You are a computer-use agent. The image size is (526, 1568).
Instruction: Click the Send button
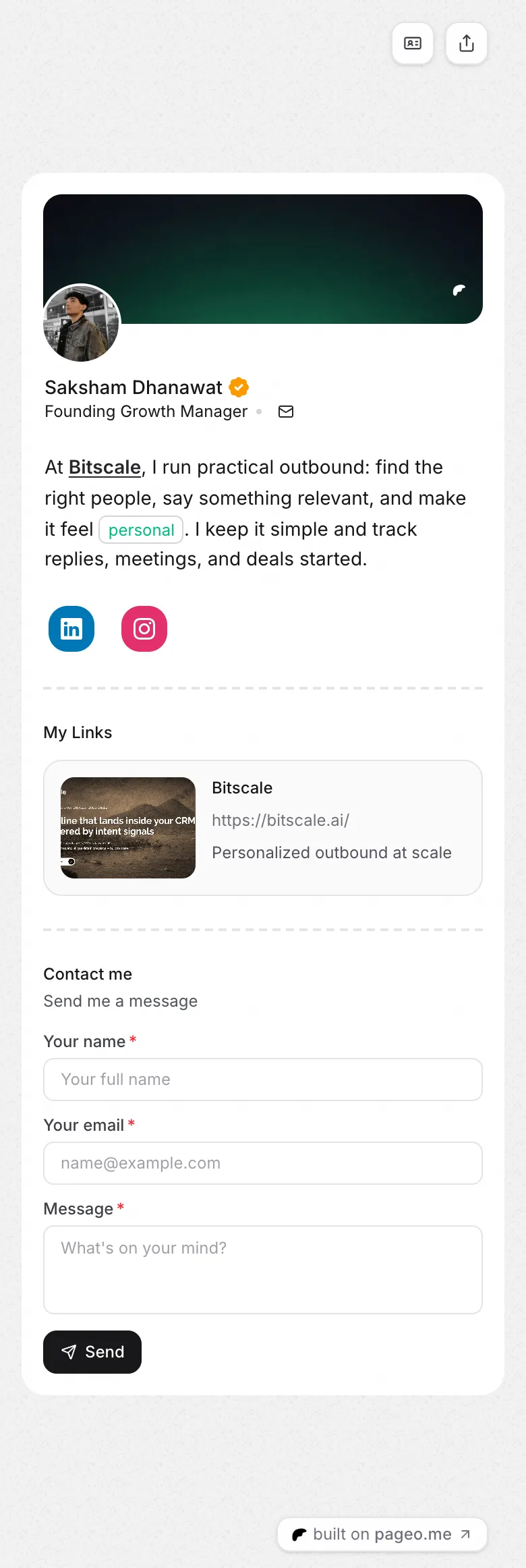point(92,1352)
